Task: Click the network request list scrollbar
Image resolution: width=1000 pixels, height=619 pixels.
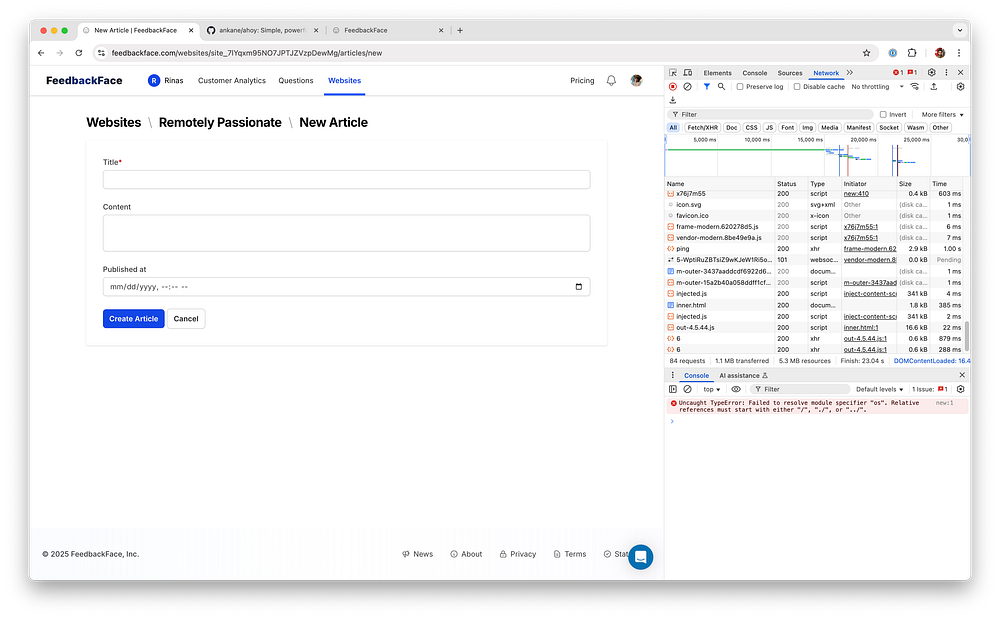Action: (967, 336)
